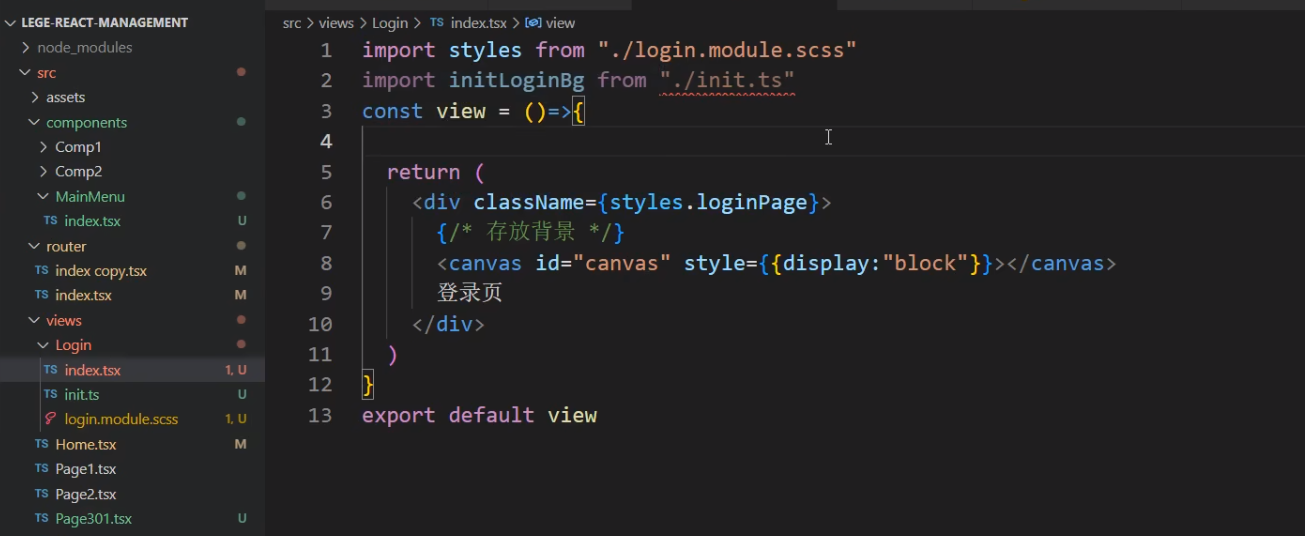Click the TS icon beside index copy.tsx
The width and height of the screenshot is (1305, 536).
click(x=41, y=271)
